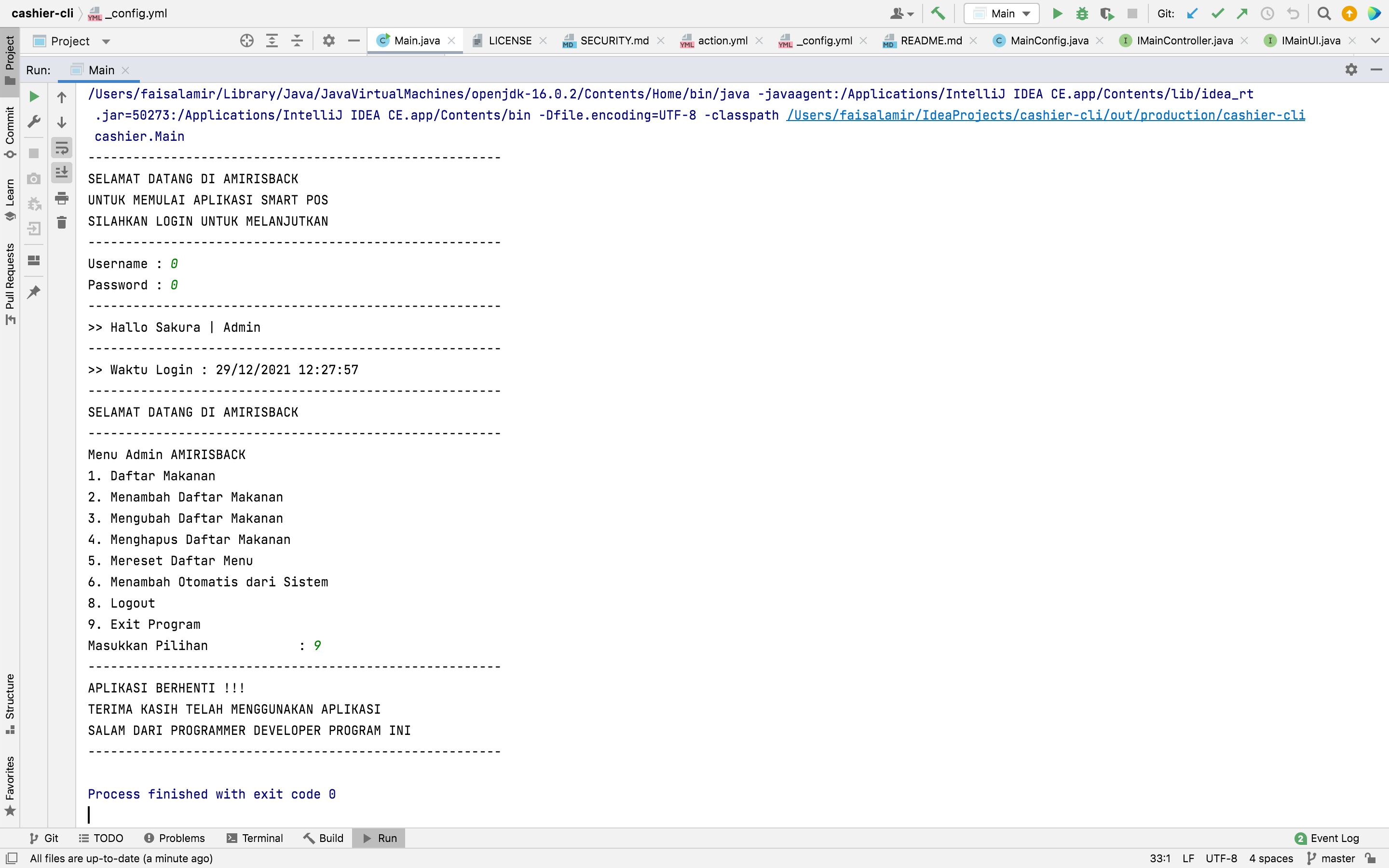
Task: Open the Main run configuration dropdown
Action: 1002,14
